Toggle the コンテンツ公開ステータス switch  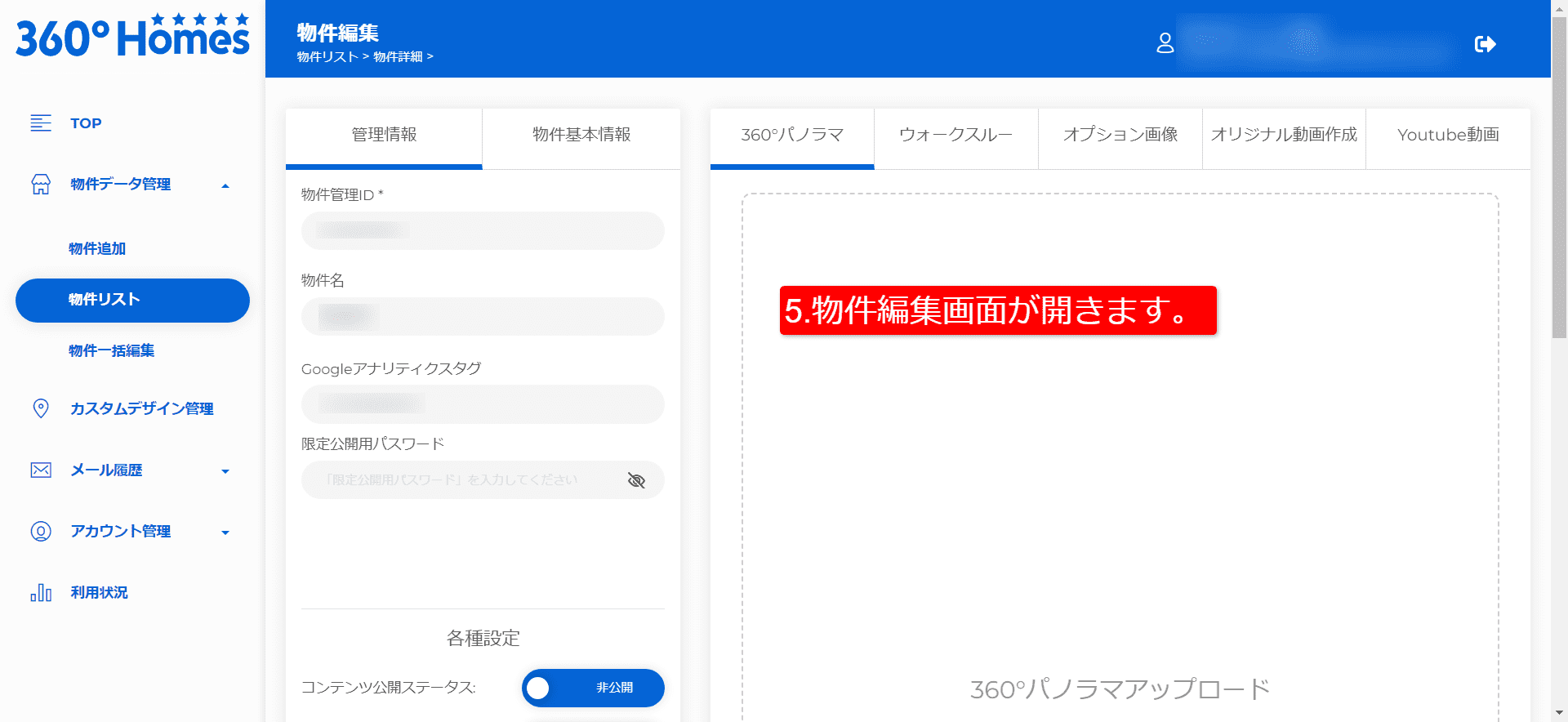(593, 688)
